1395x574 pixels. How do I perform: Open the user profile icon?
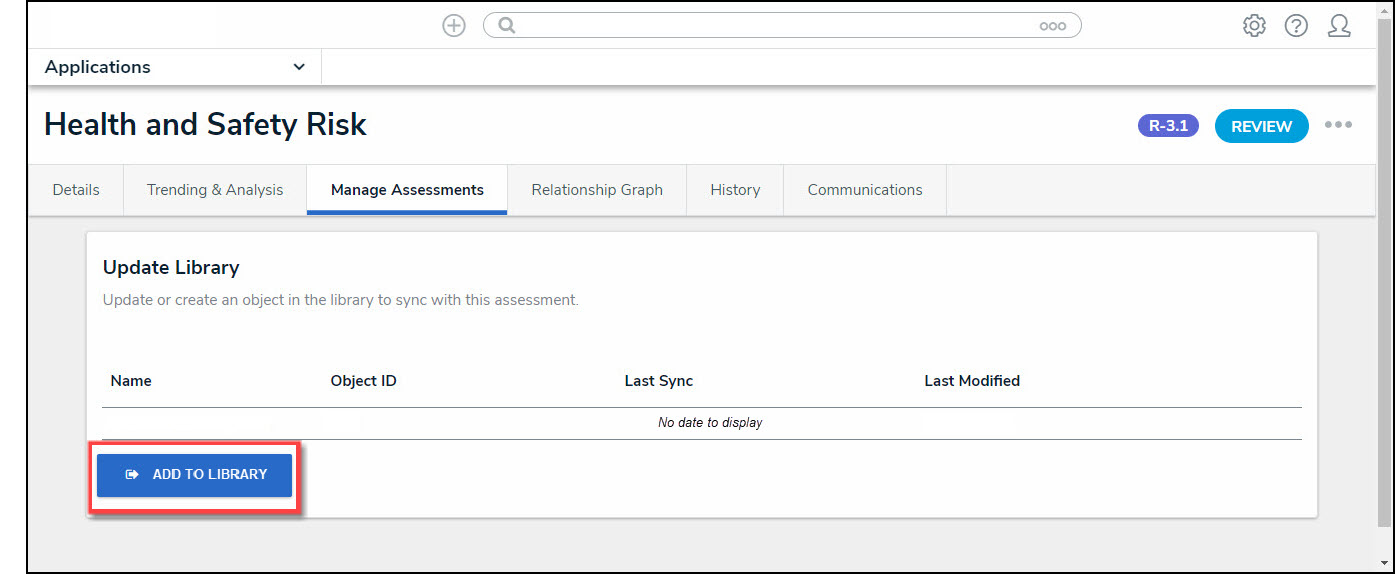coord(1339,26)
